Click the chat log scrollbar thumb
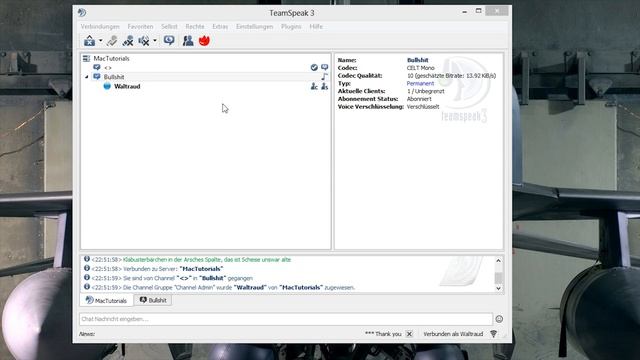The image size is (640, 360). (498, 278)
